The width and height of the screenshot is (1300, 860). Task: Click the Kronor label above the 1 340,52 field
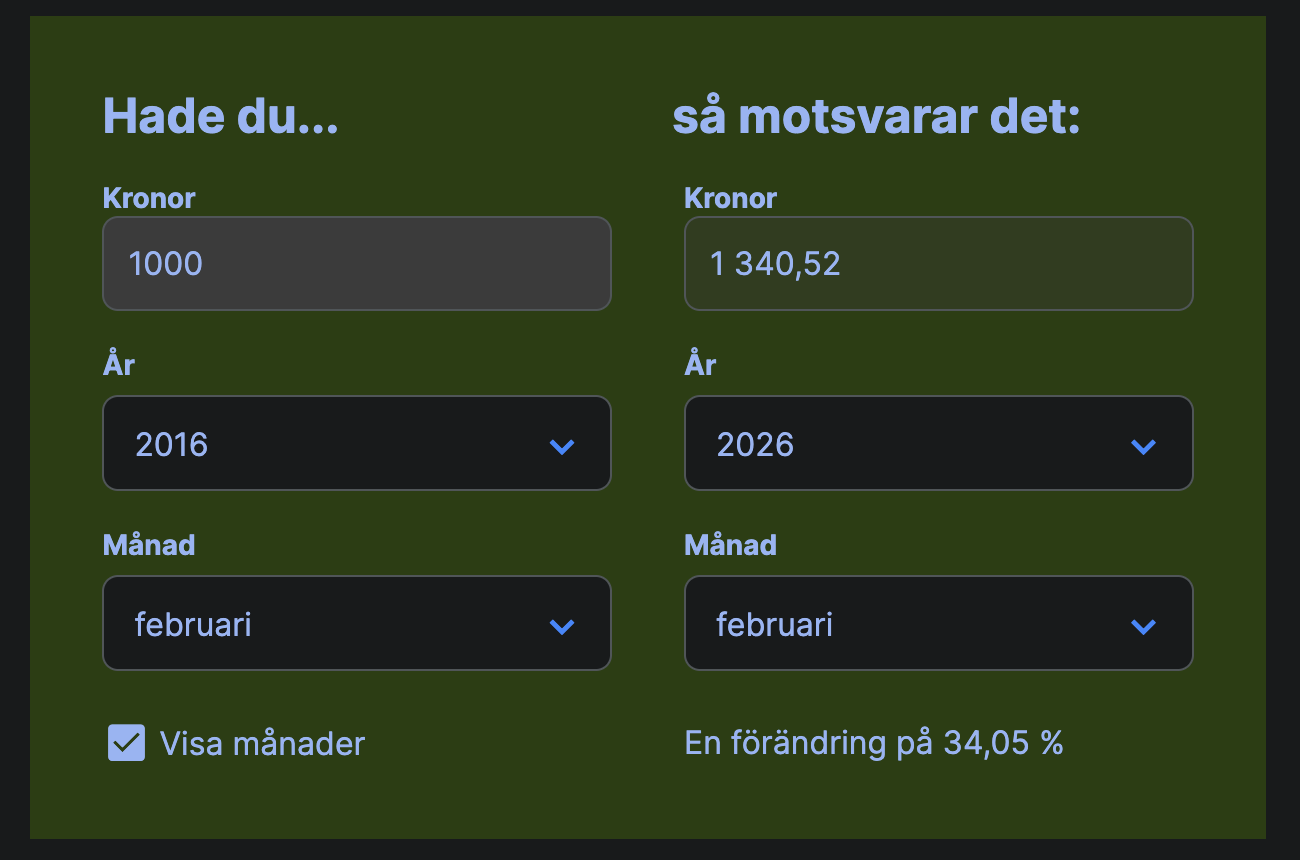730,198
